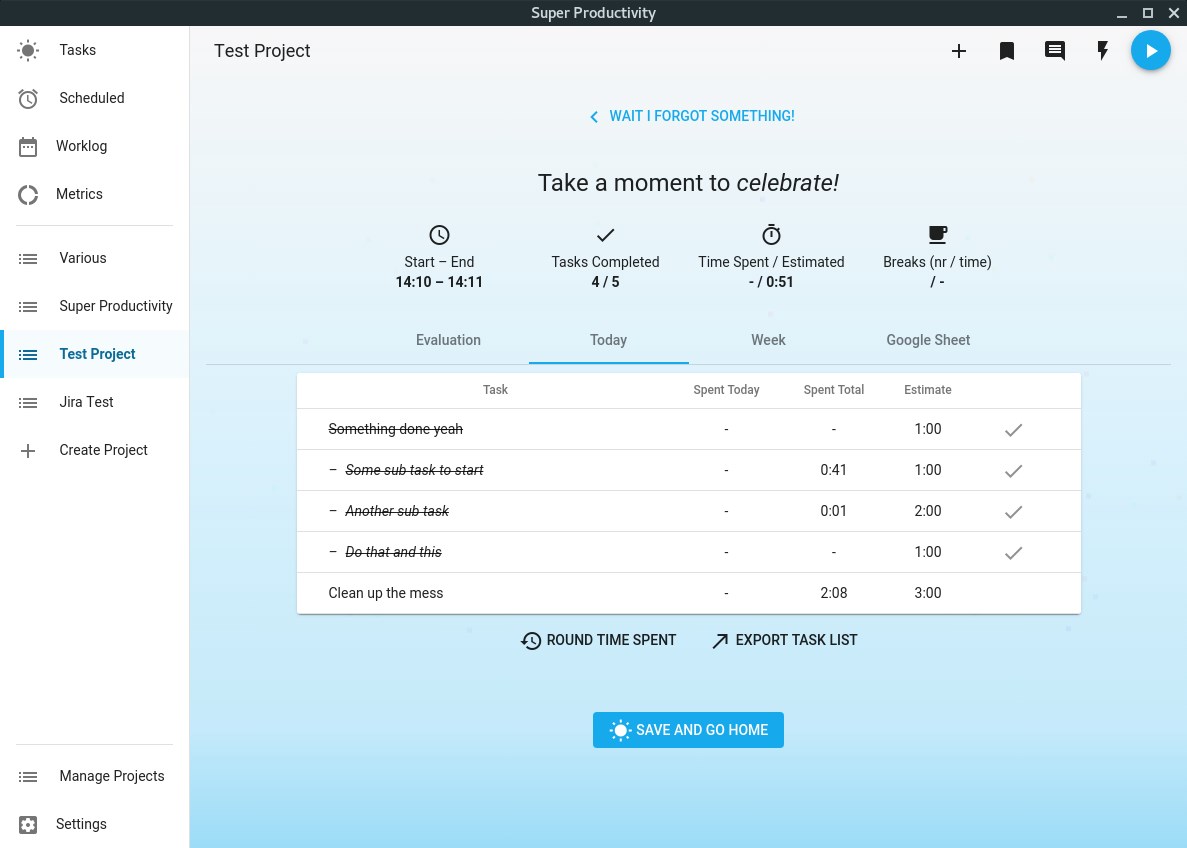Open Metrics via the donut chart icon
The width and height of the screenshot is (1187, 848).
28,195
